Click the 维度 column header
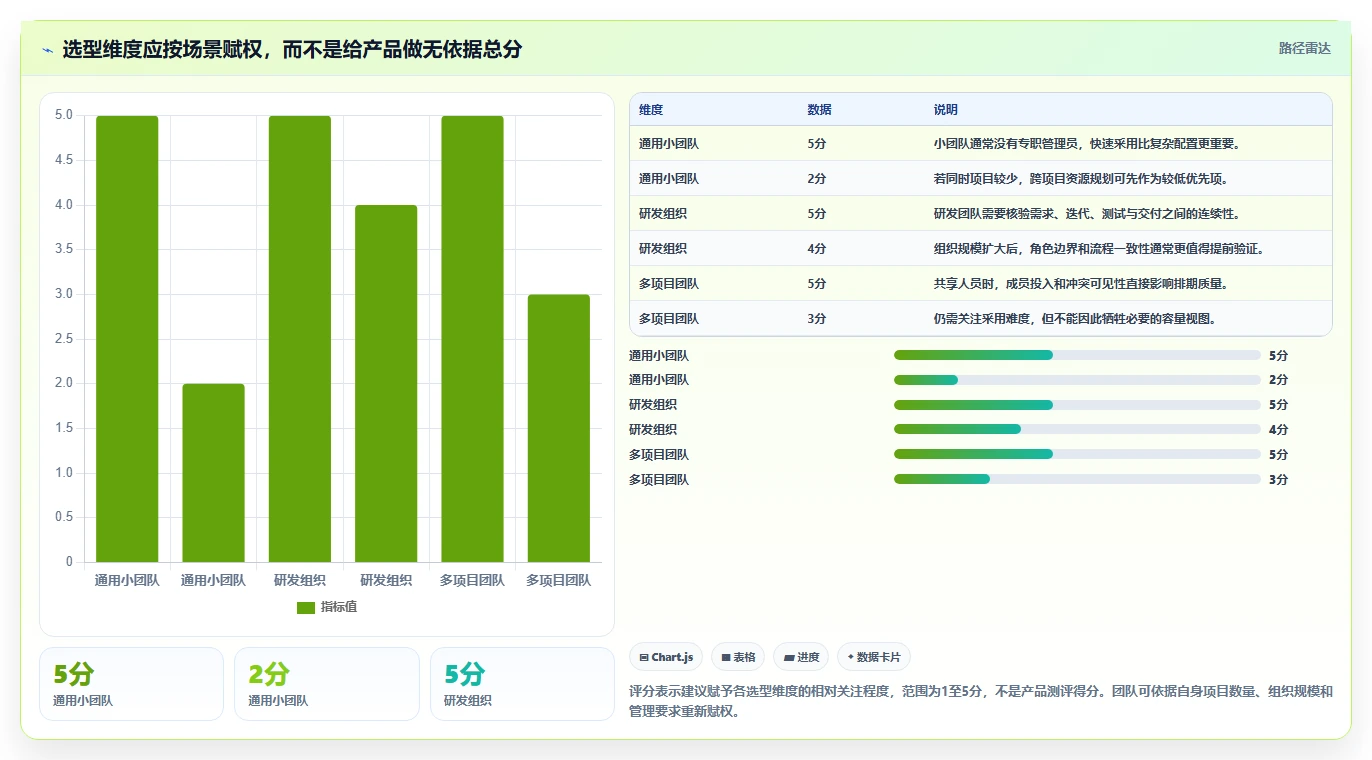 click(x=651, y=110)
